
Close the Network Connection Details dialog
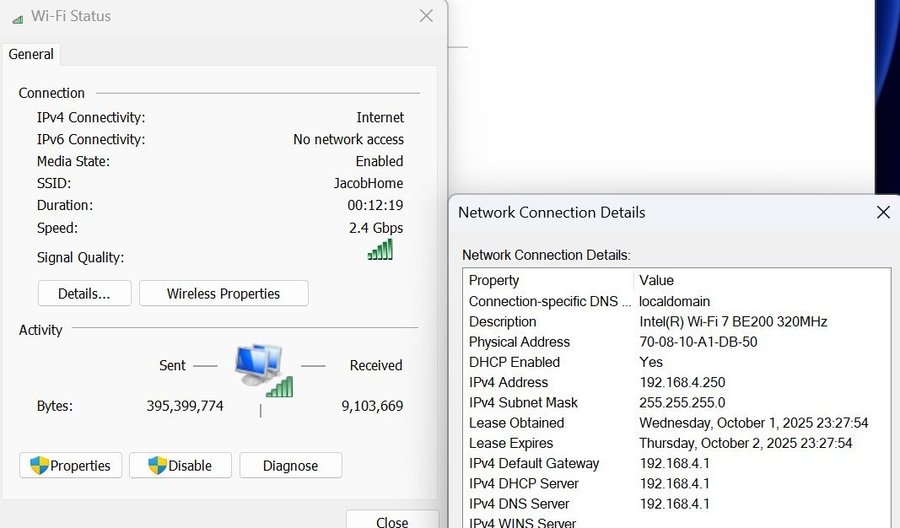pyautogui.click(x=882, y=212)
